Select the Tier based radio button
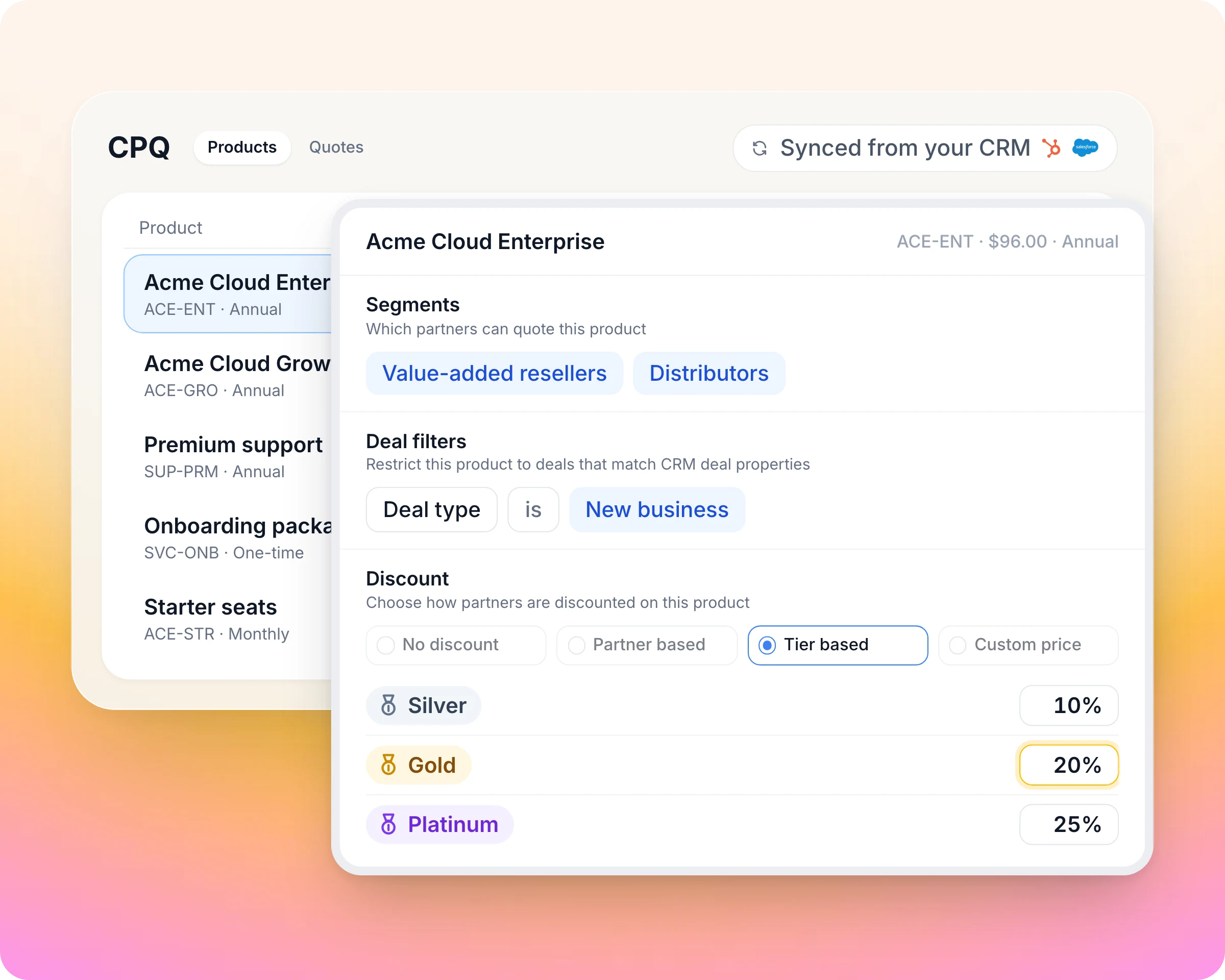Screen dimensions: 1225x980 (838, 645)
